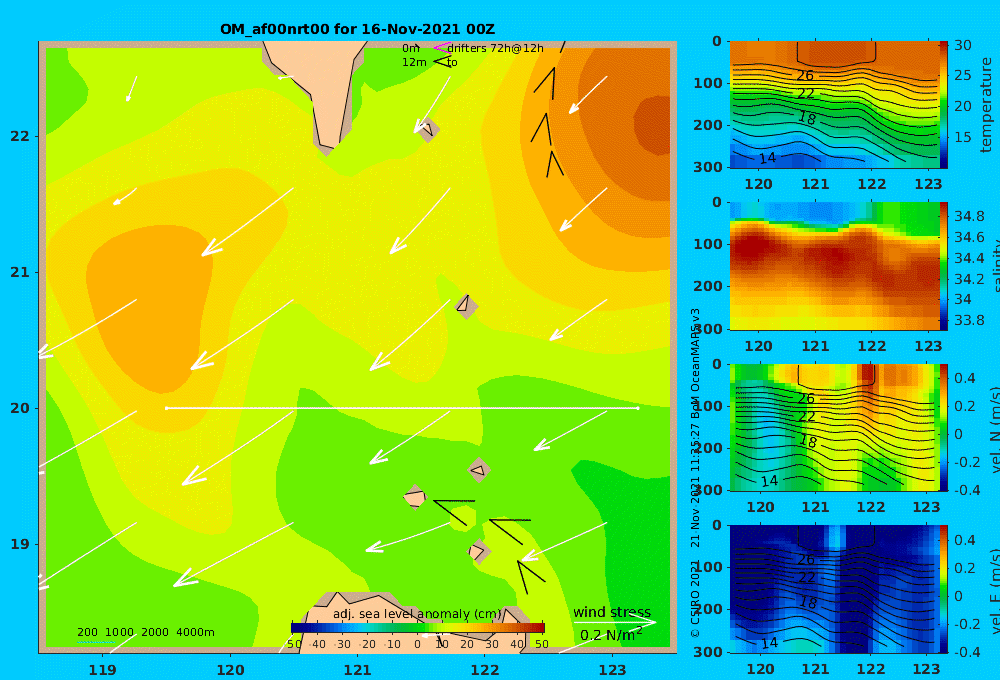Click the island marker near latitude 20.8
The width and height of the screenshot is (1000, 680).
click(466, 306)
